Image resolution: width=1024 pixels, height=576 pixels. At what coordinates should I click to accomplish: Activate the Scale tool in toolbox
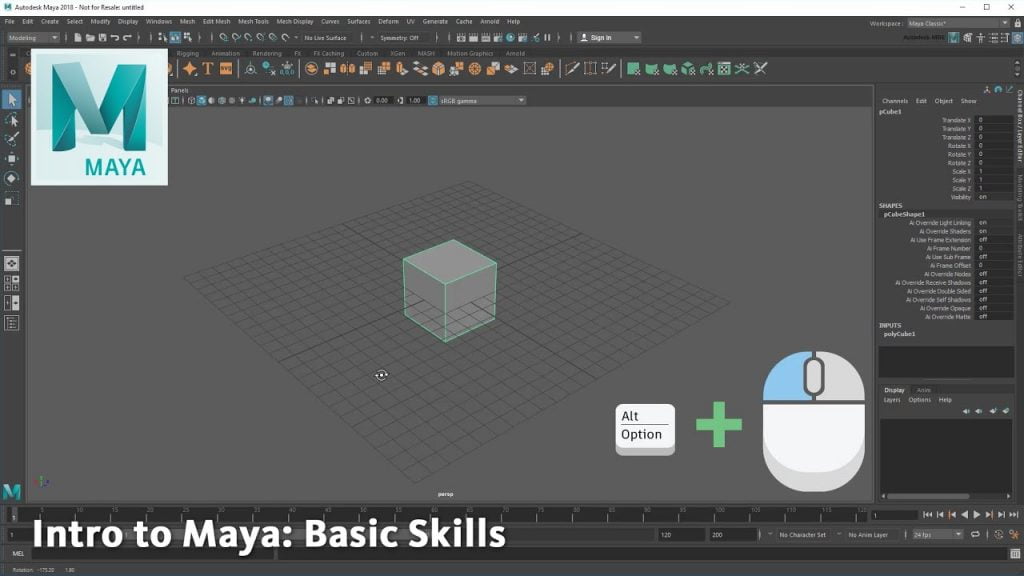point(12,199)
